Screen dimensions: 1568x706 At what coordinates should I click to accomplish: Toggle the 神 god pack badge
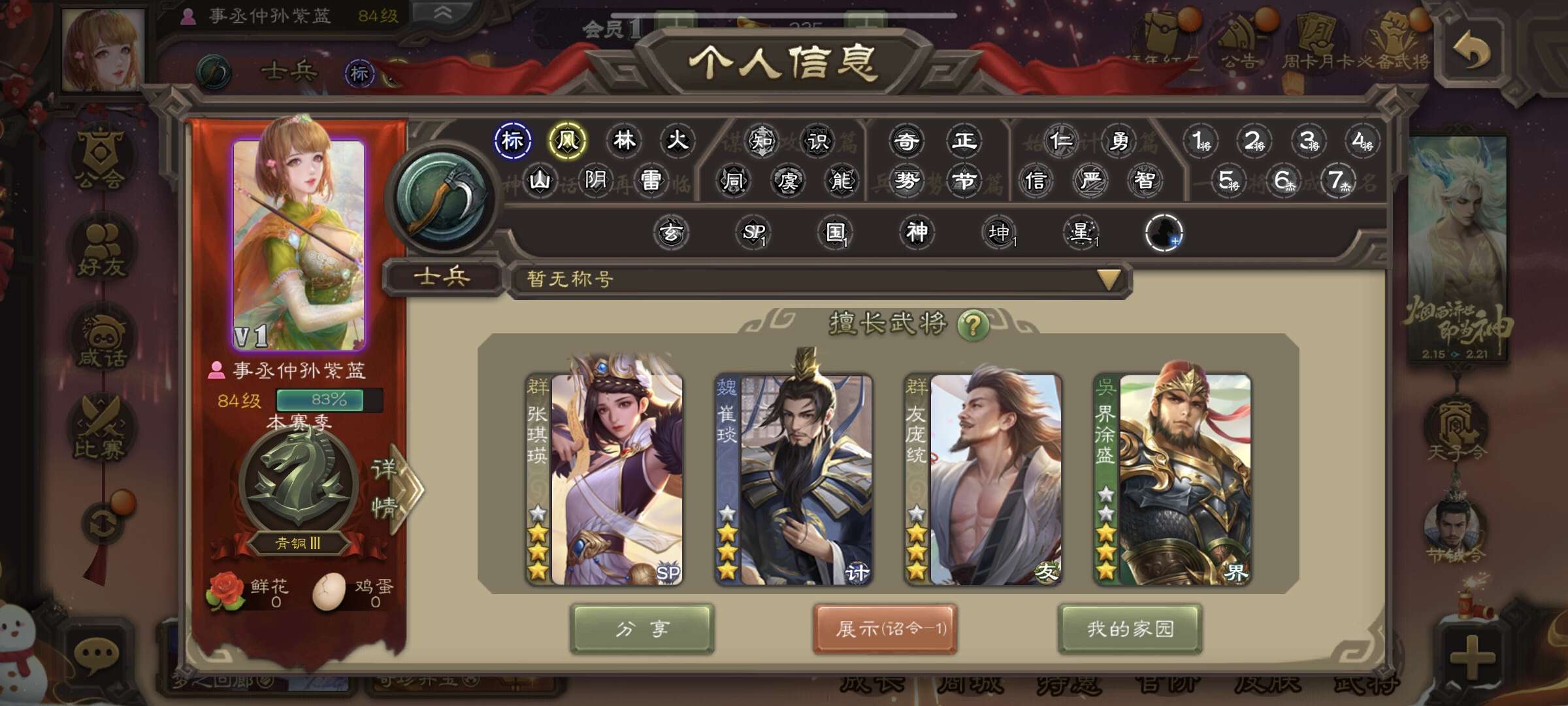click(917, 231)
